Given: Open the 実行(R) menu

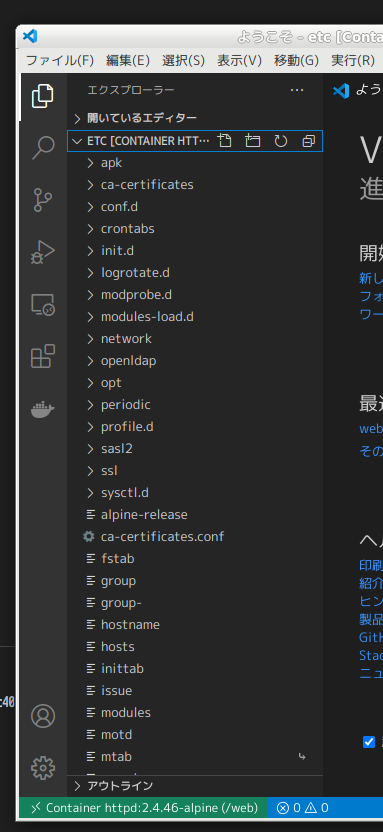Looking at the screenshot, I should [x=353, y=60].
